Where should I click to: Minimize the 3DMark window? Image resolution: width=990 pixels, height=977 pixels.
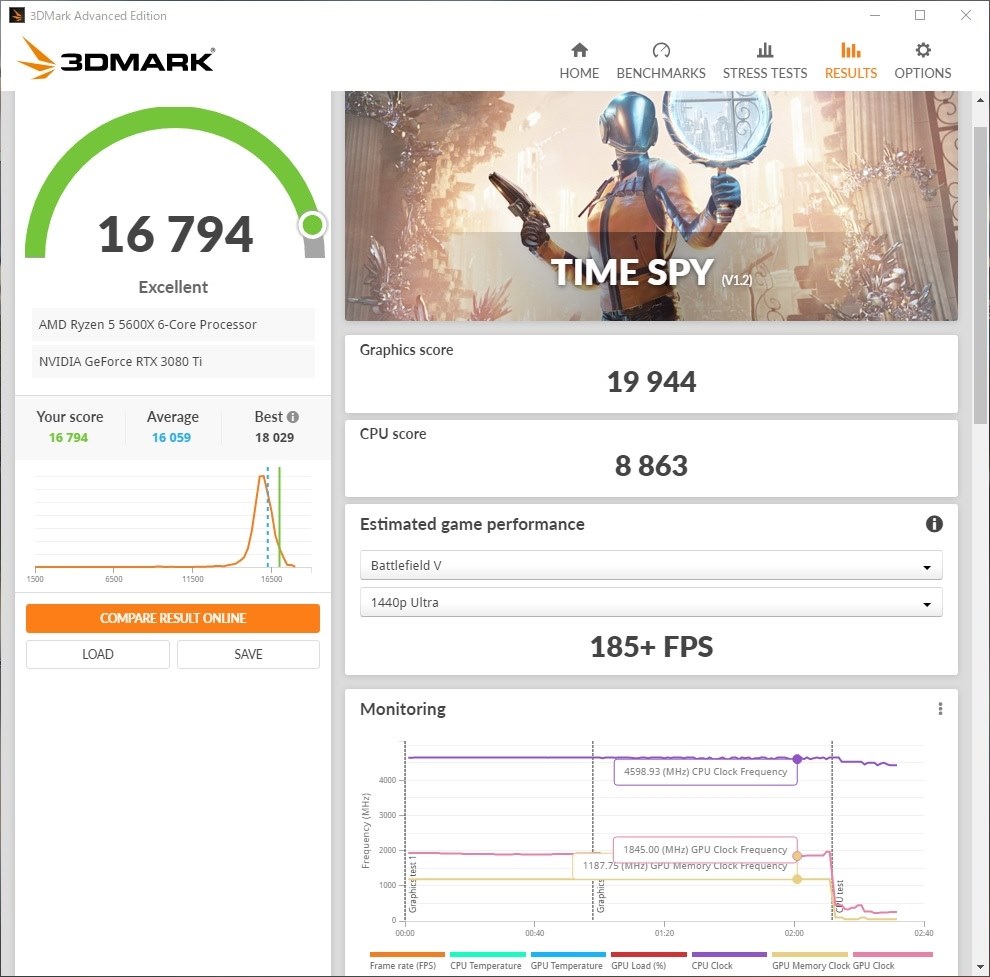click(874, 15)
